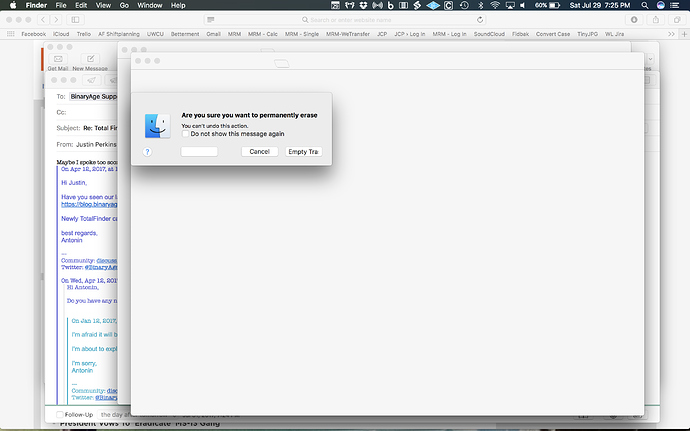690x431 pixels.
Task: Open the battery status in menu bar
Action: click(x=547, y=5)
